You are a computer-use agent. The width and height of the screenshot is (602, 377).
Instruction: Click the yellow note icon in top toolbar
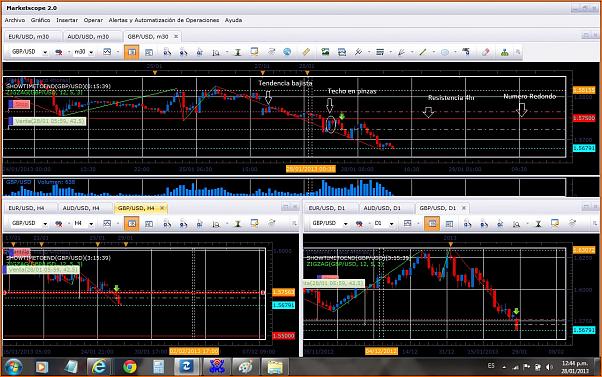(x=254, y=52)
